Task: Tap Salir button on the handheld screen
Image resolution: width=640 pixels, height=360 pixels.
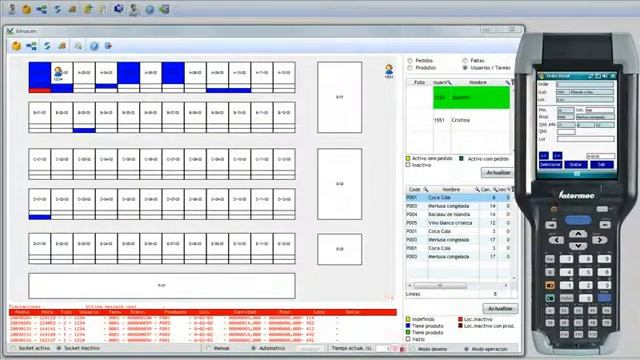Action: coord(601,164)
